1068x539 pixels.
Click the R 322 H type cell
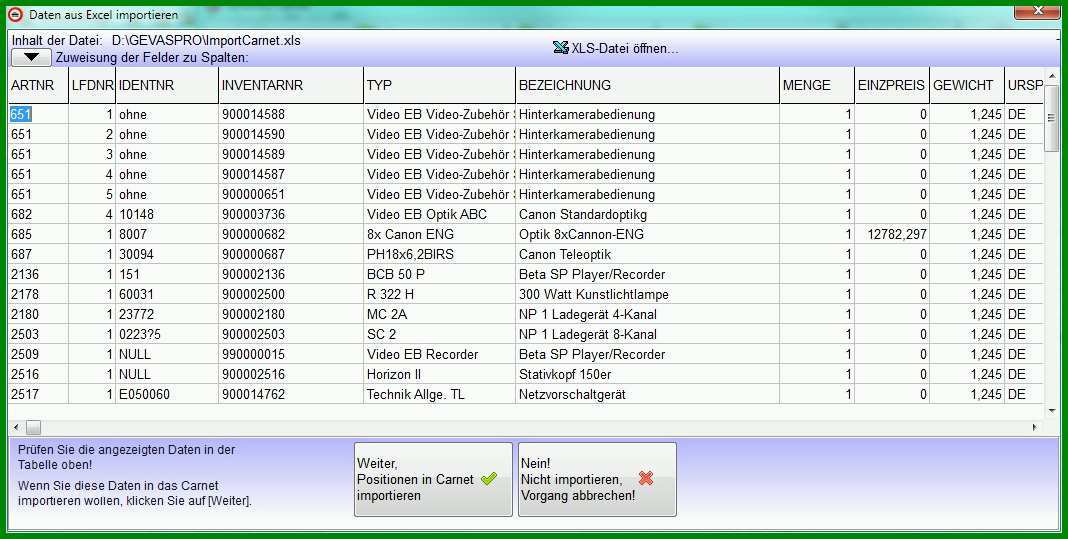440,294
